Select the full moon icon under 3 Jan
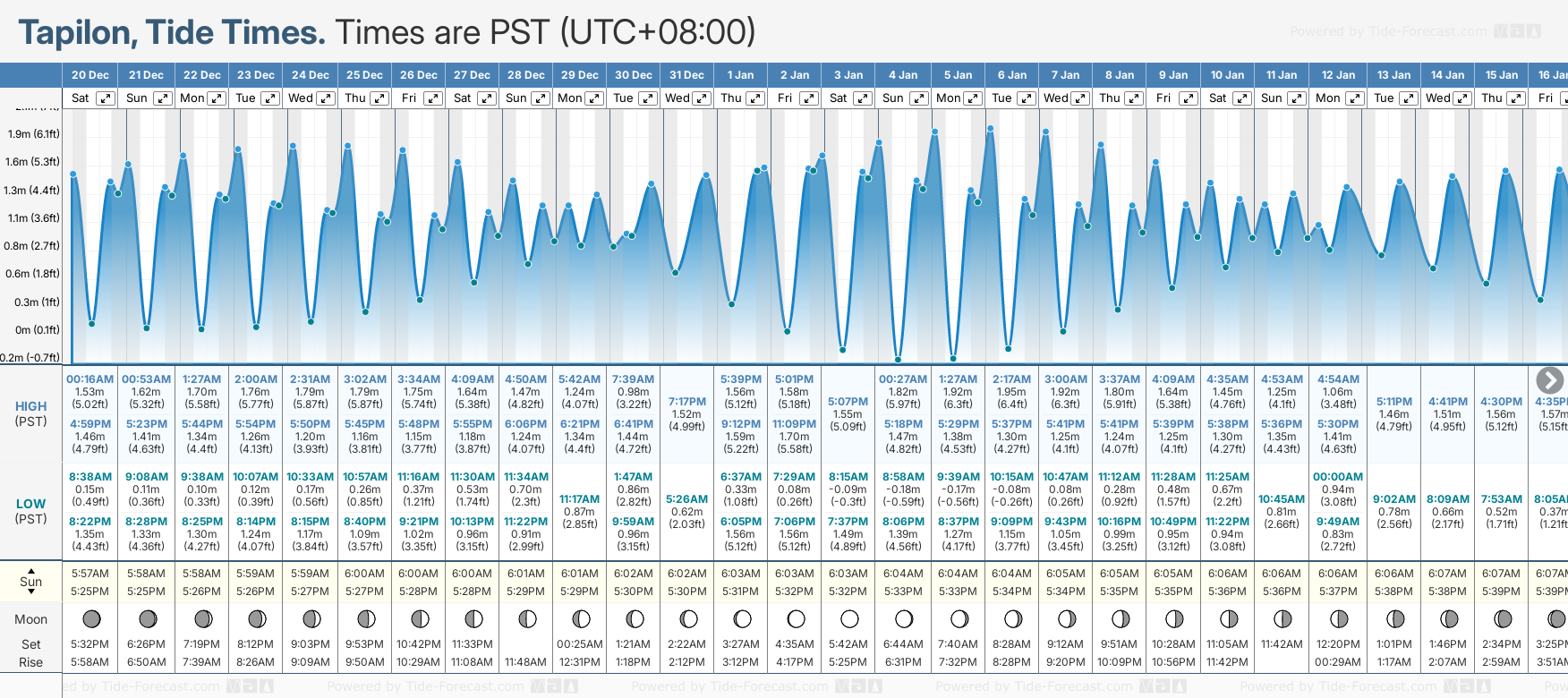The image size is (1568, 698). click(849, 618)
